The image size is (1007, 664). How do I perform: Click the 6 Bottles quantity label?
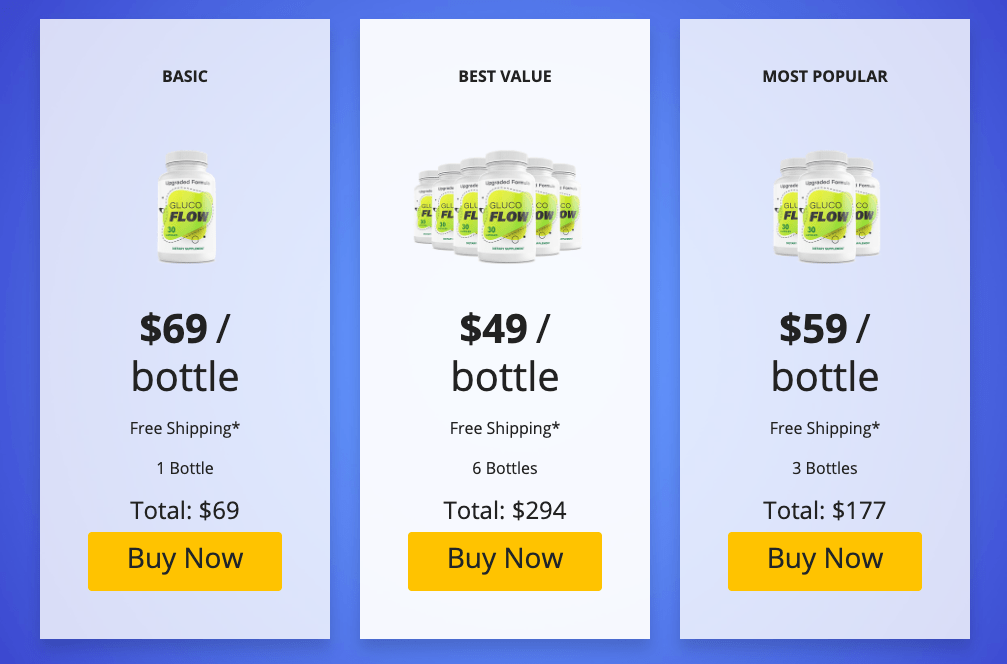505,468
